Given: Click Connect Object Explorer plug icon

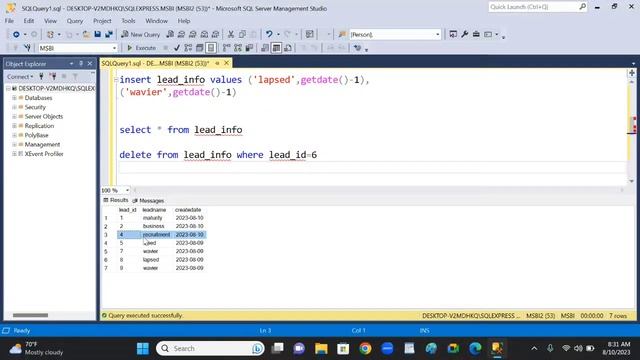Looking at the screenshot, I should click(x=41, y=76).
